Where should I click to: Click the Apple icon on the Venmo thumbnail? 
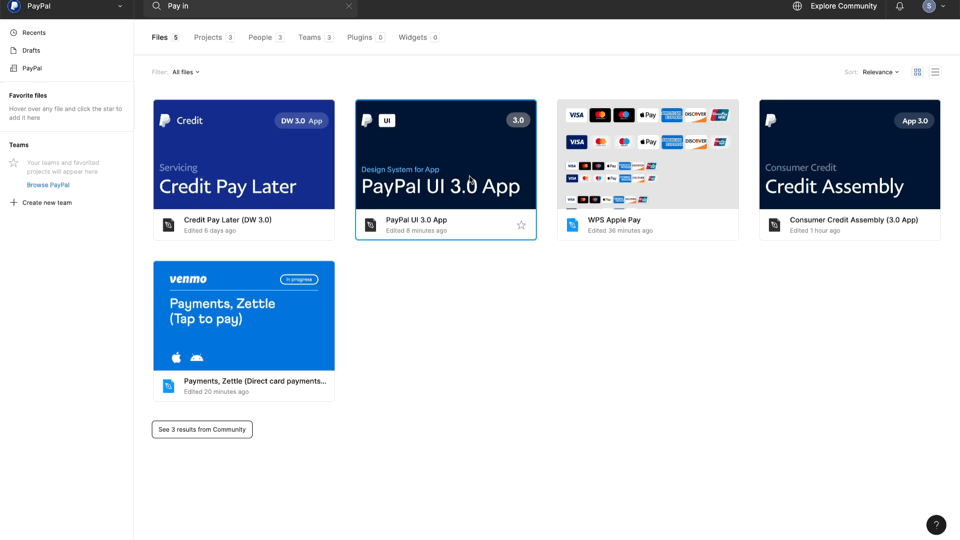pos(176,358)
